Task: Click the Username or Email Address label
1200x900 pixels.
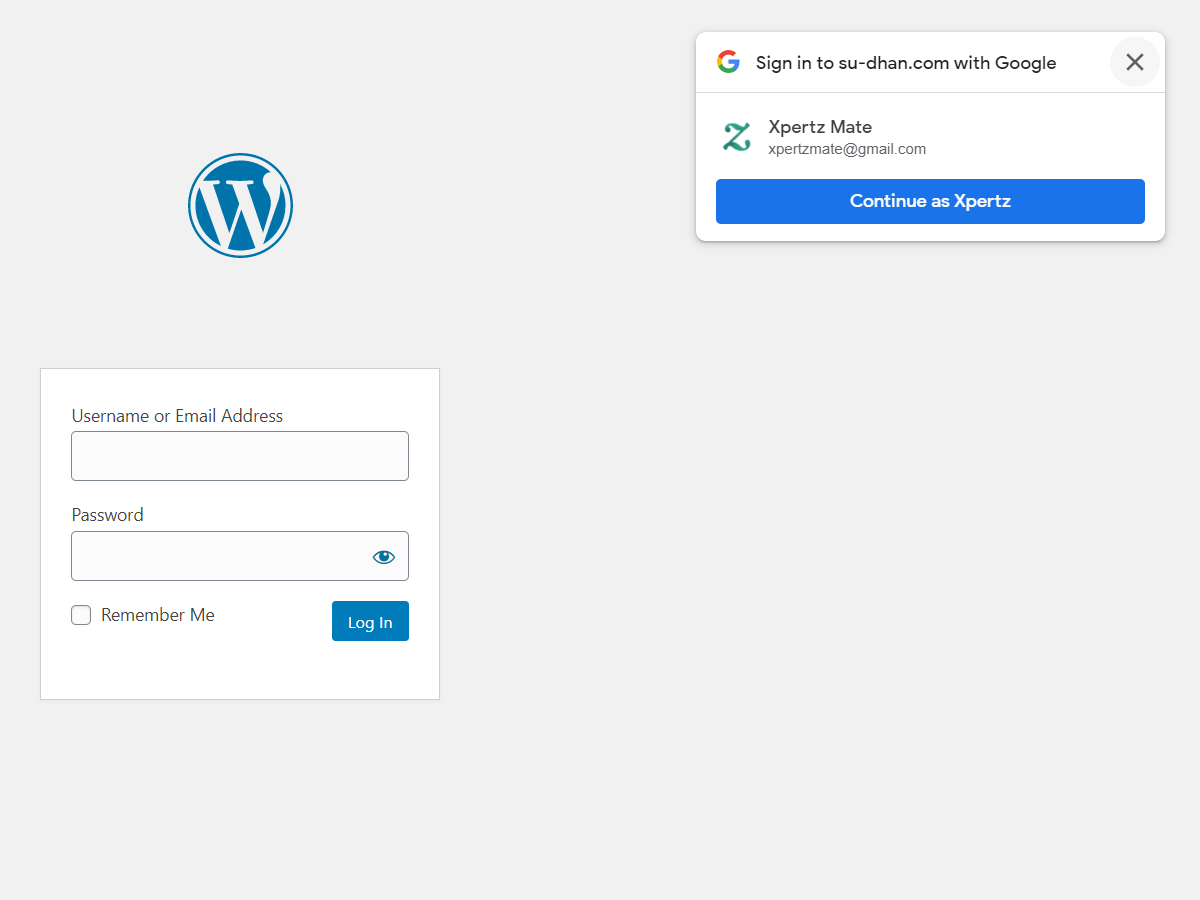Action: (x=177, y=416)
